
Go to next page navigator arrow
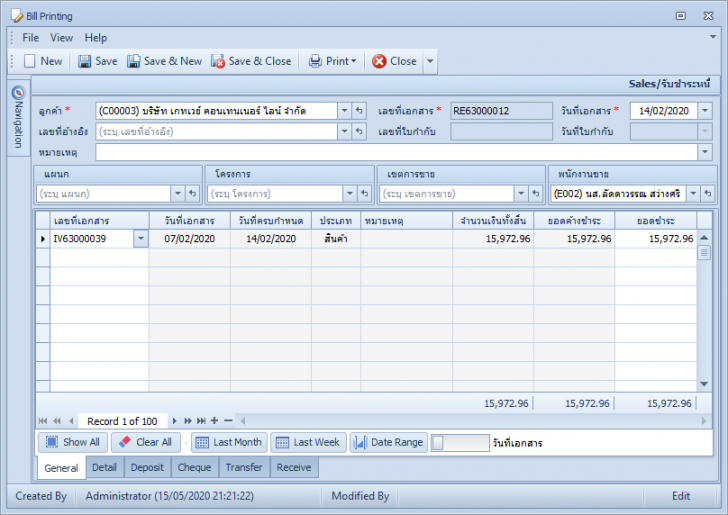188,421
